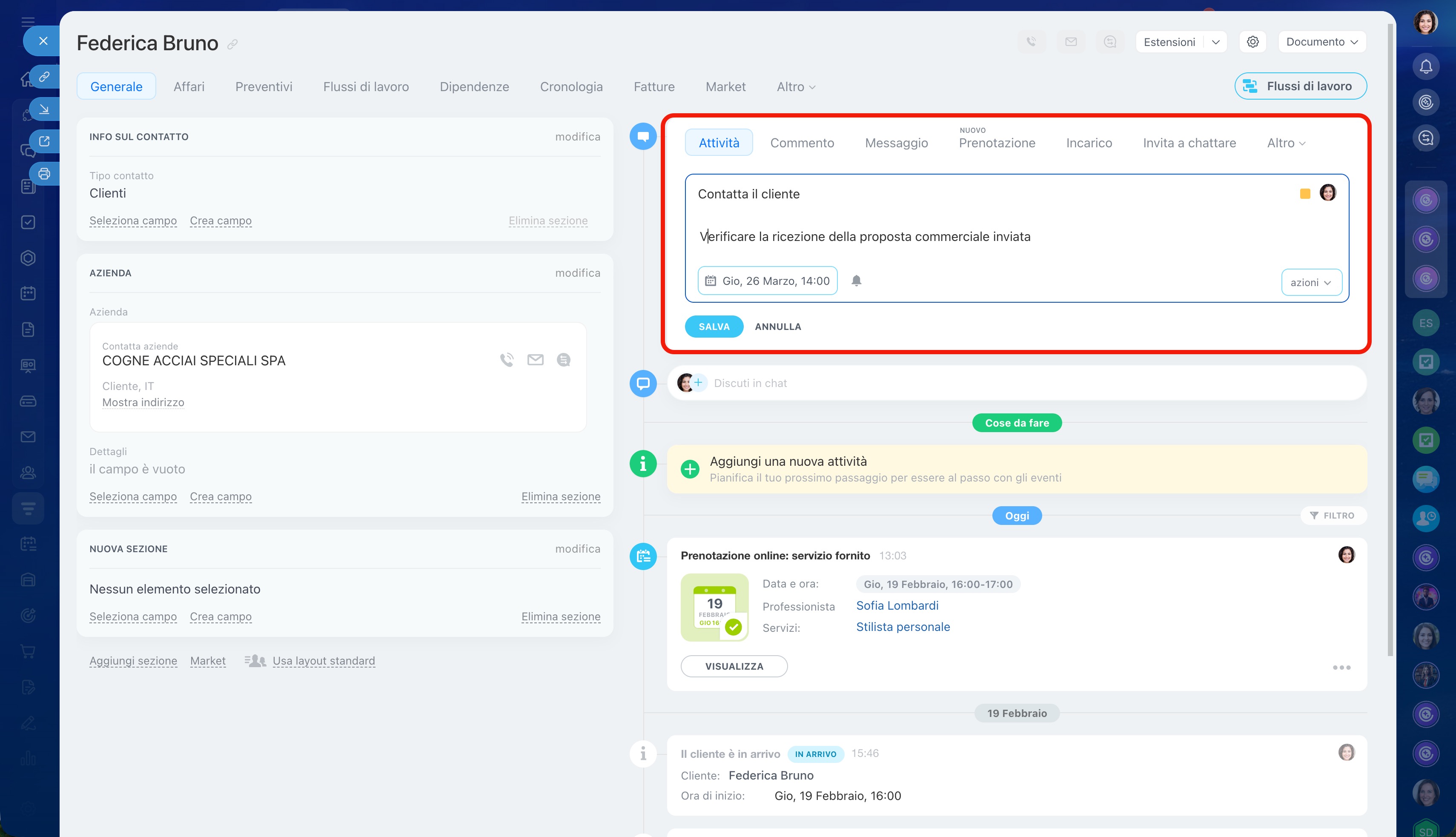
Task: Click the deadline date field Gio, 26 Marzo
Action: (x=767, y=281)
